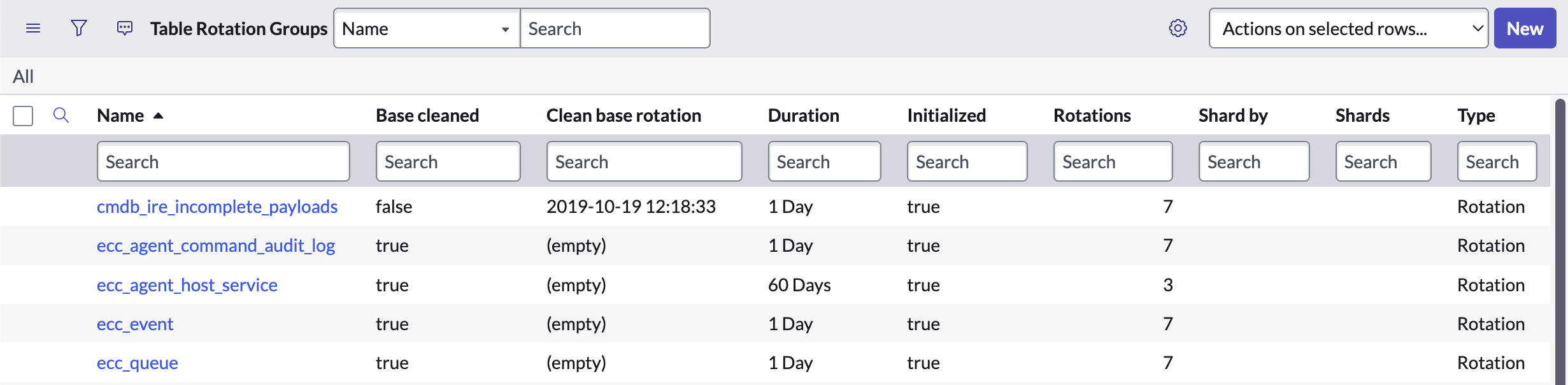
Task: Click Type Rotation cell in ecc_queue row
Action: pos(1491,363)
